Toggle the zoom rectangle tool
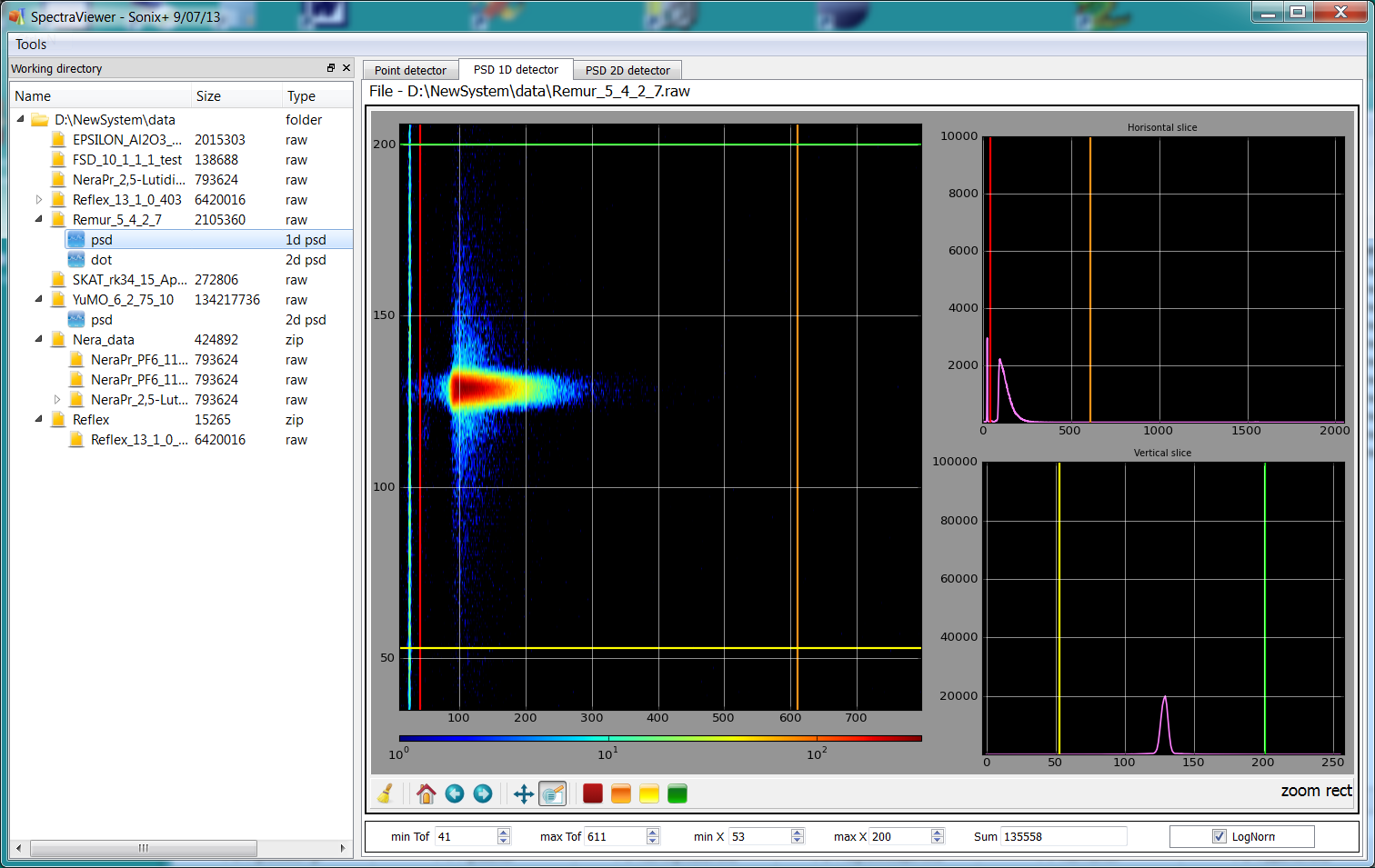The width and height of the screenshot is (1375, 868). (552, 793)
